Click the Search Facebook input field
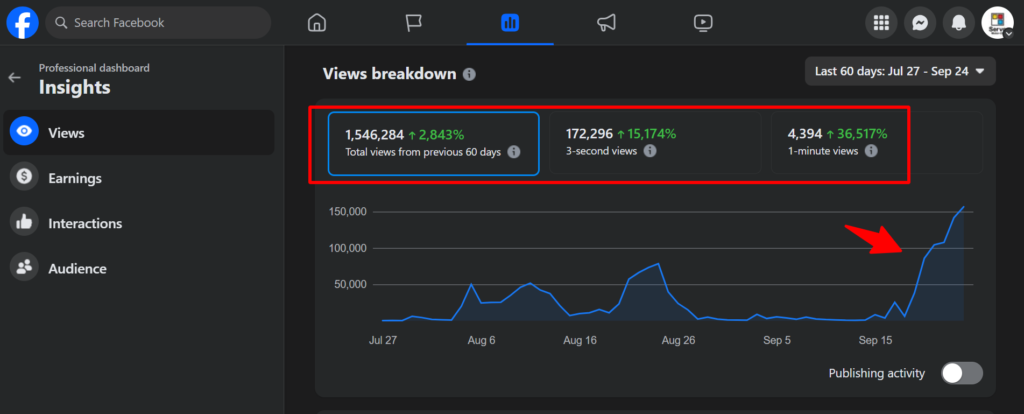 tap(160, 22)
